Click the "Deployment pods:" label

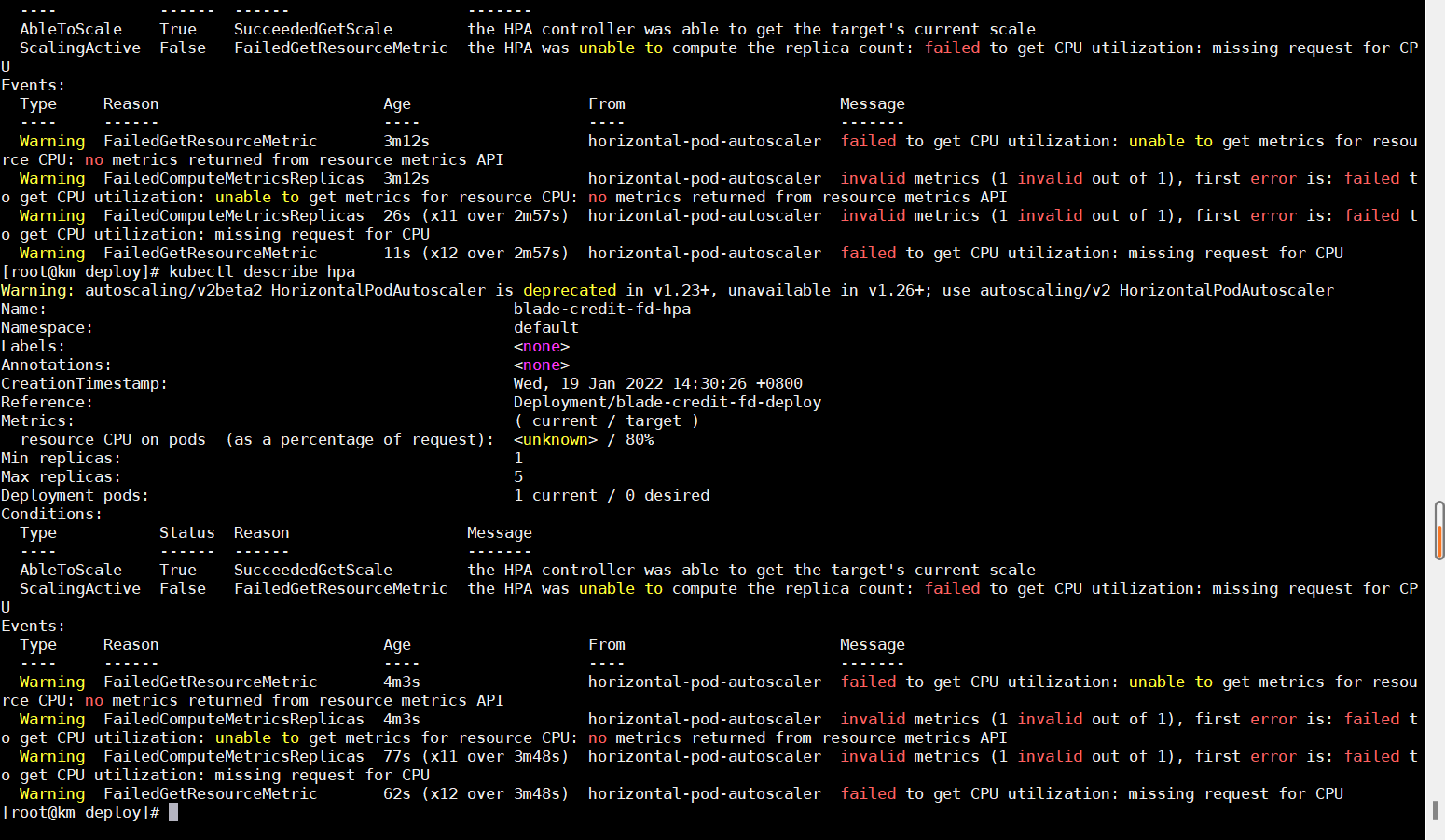pyautogui.click(x=76, y=495)
